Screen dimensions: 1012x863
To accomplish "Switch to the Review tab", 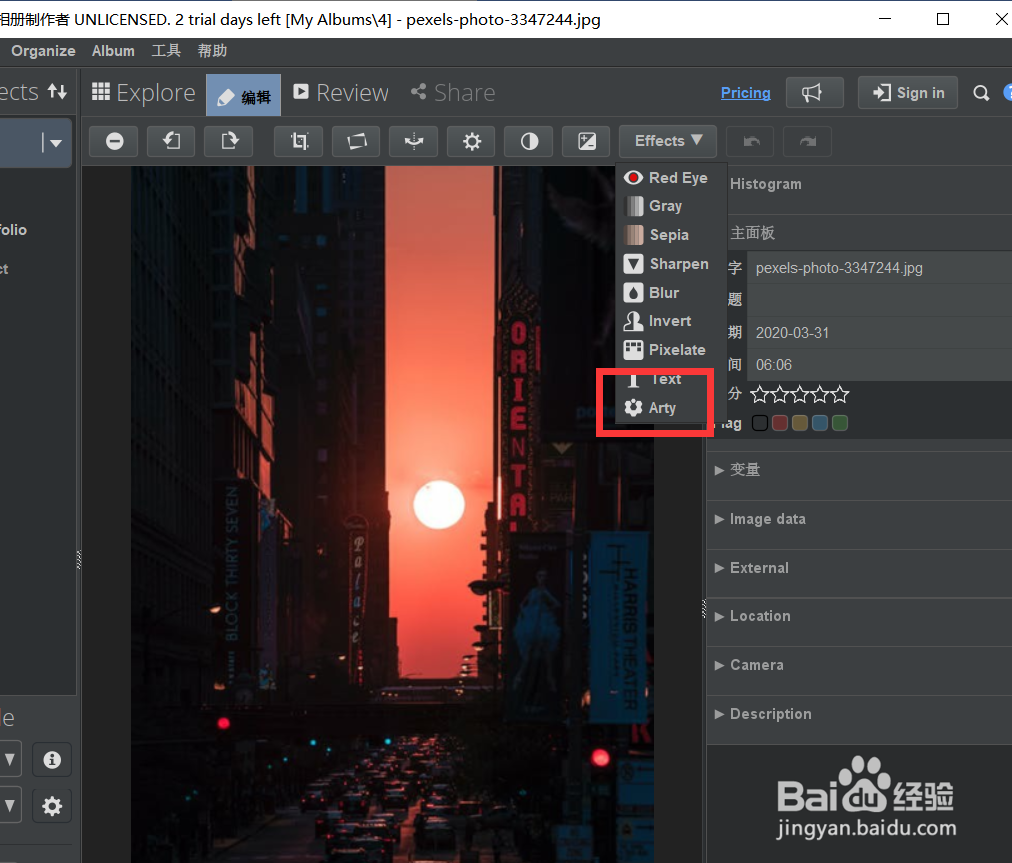I will tap(341, 92).
